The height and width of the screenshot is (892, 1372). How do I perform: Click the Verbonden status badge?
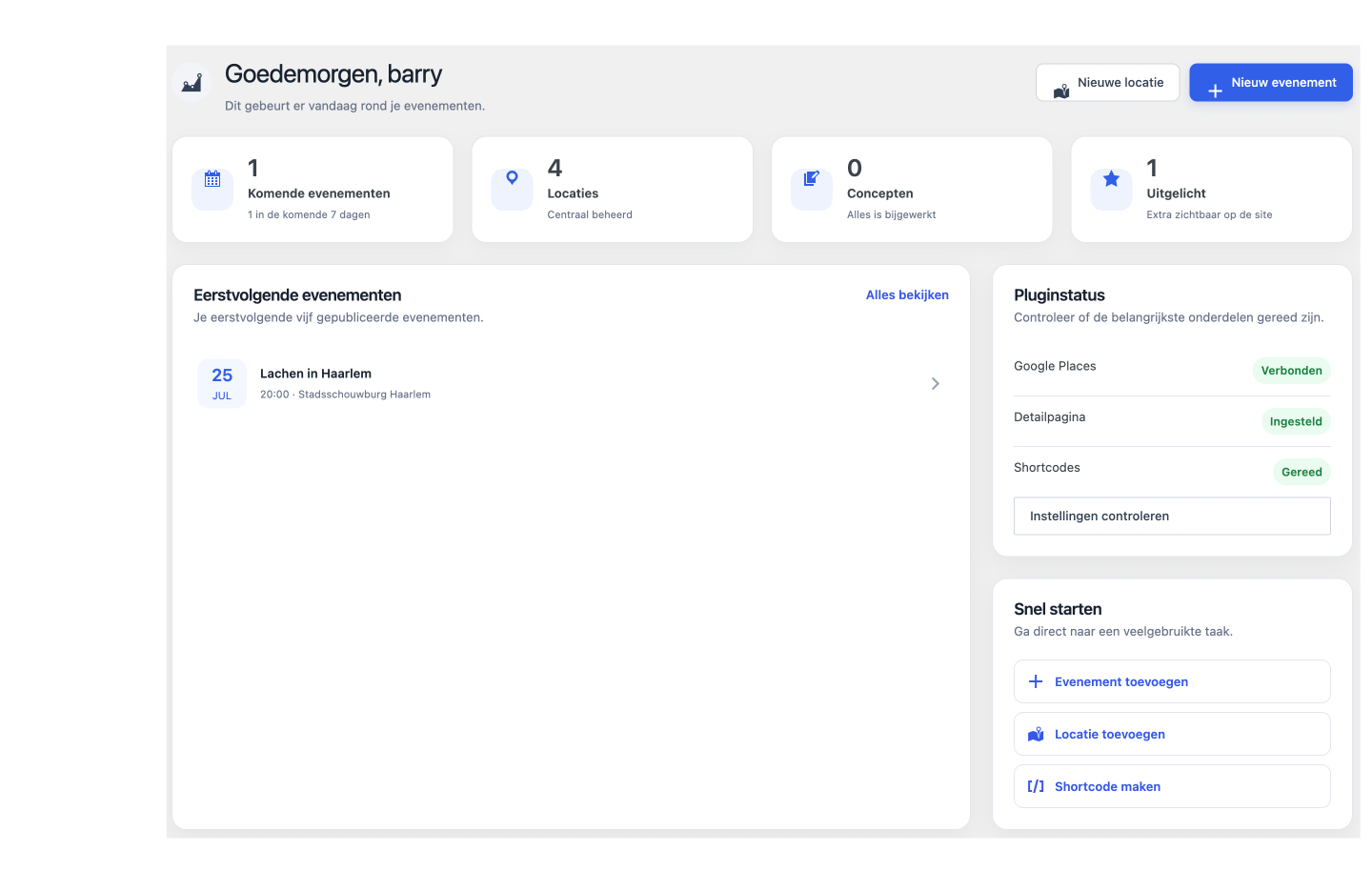pos(1291,371)
